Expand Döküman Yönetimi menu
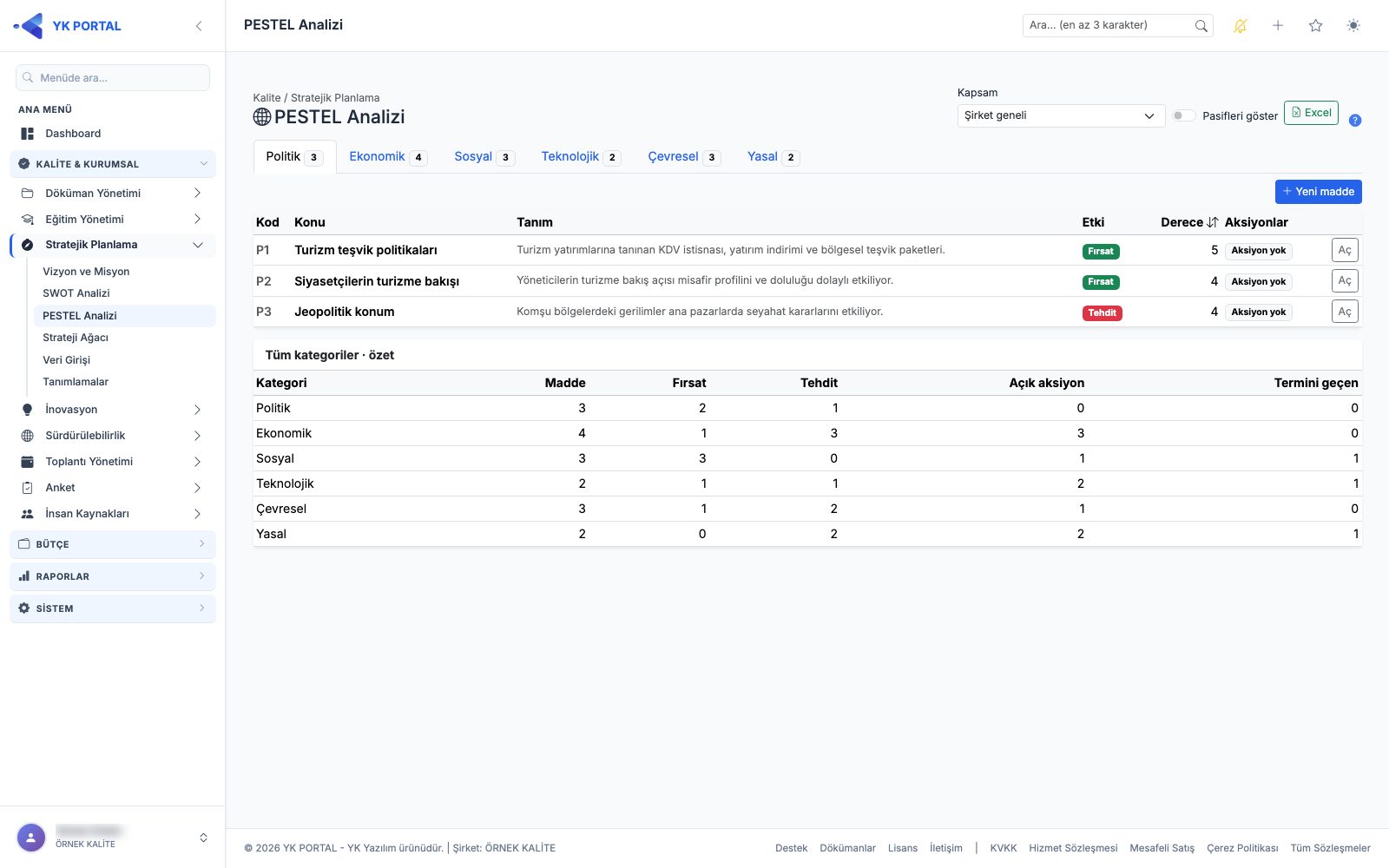Viewport: 1389px width, 868px height. (113, 194)
